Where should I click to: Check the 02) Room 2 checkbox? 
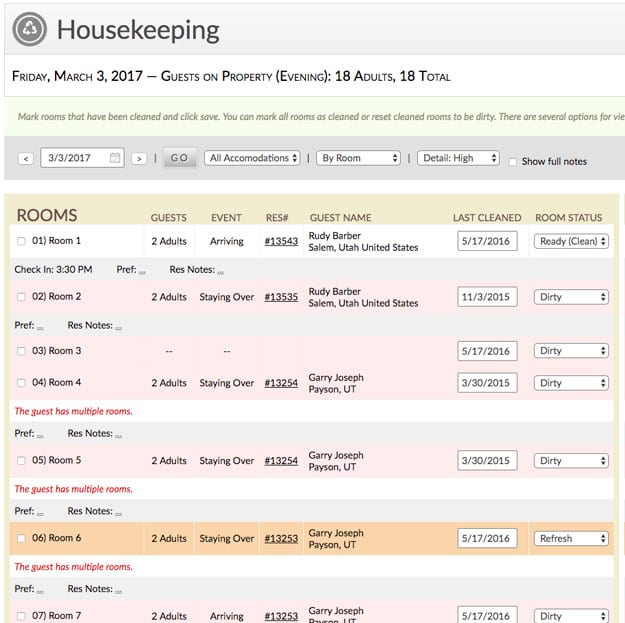(x=21, y=297)
